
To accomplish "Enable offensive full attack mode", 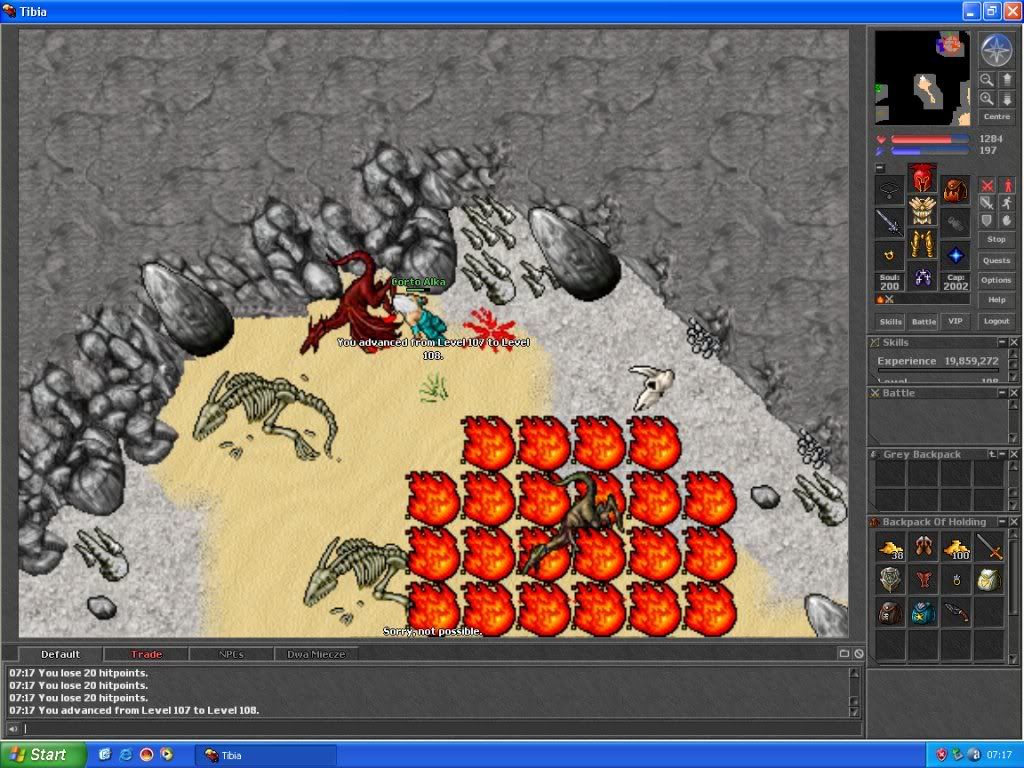I will tap(987, 186).
